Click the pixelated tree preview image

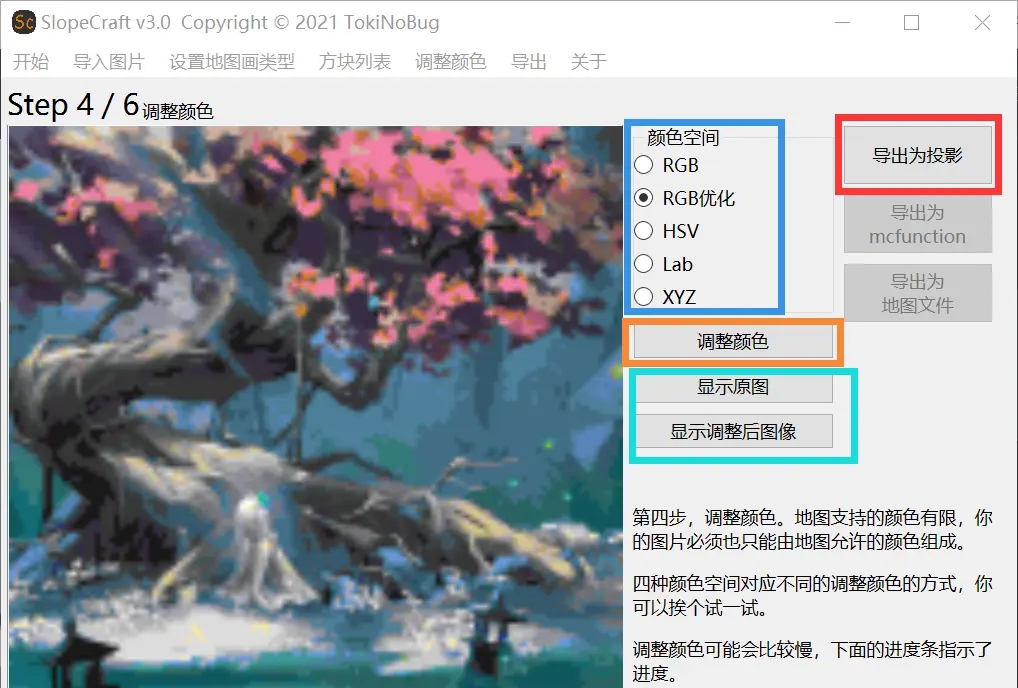pyautogui.click(x=316, y=406)
